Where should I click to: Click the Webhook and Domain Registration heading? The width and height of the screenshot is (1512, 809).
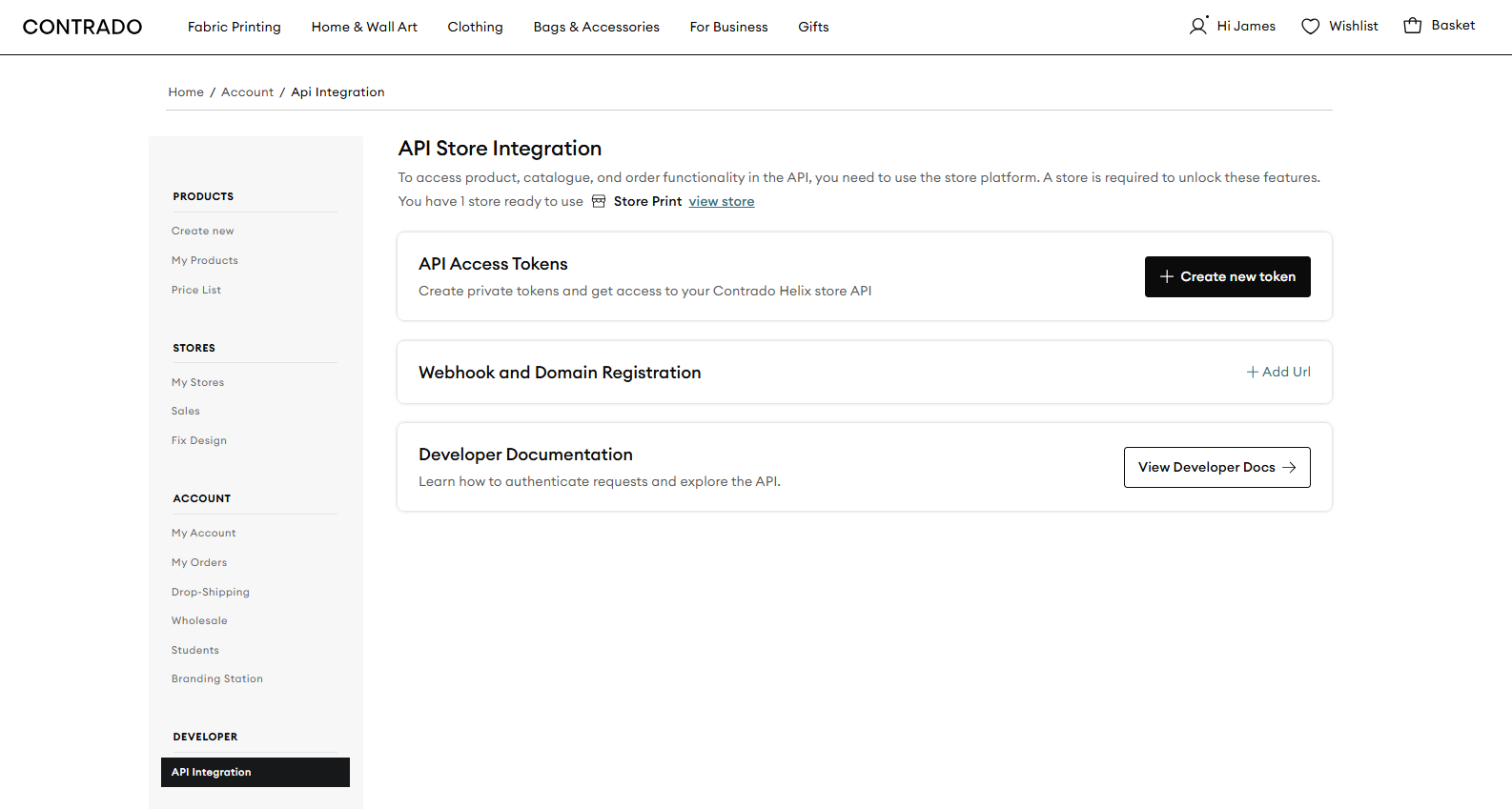[560, 373]
